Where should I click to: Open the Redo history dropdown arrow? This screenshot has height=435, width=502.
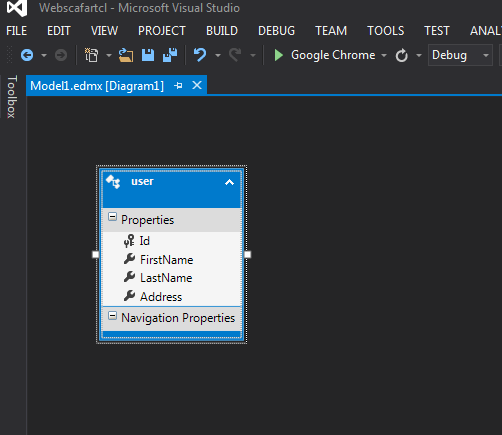(253, 55)
